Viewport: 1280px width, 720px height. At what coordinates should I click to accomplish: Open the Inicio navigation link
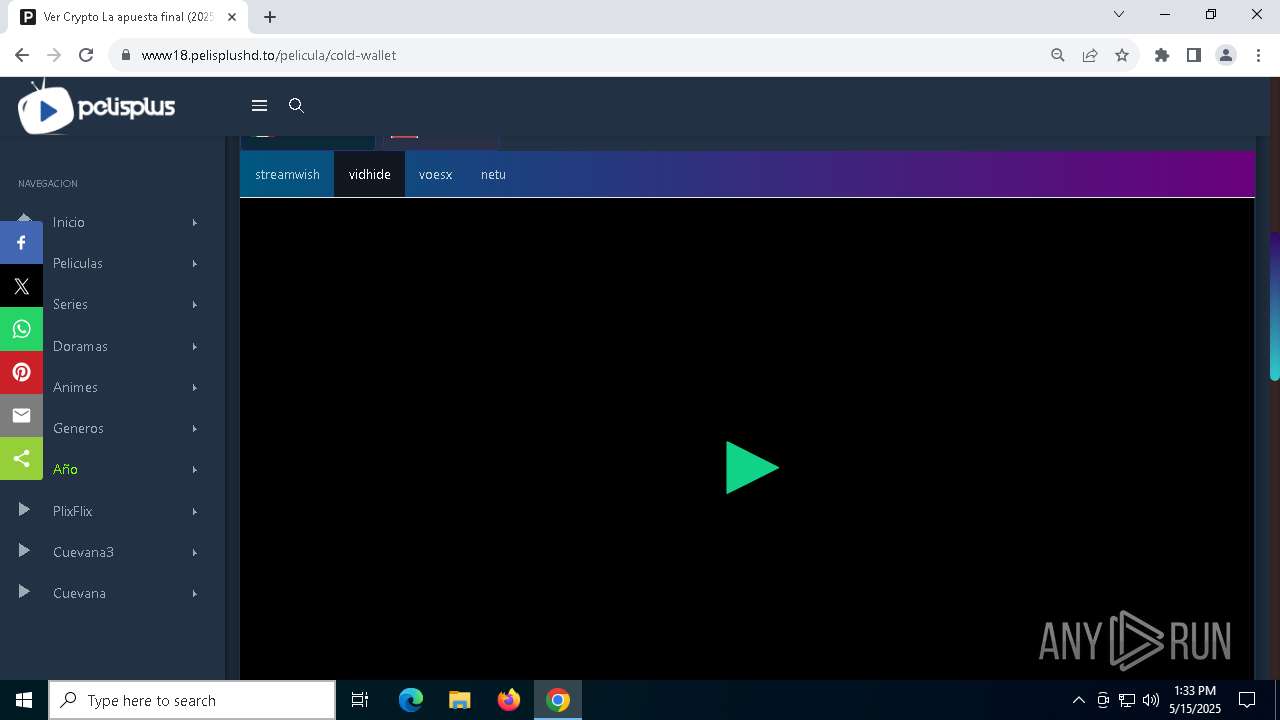69,222
